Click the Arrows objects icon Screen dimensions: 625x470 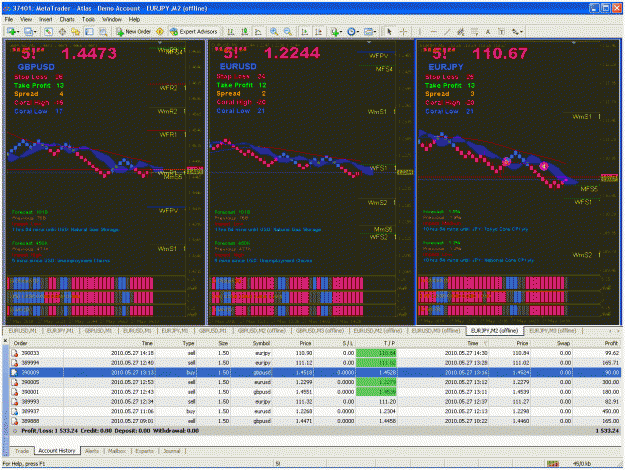(x=515, y=31)
